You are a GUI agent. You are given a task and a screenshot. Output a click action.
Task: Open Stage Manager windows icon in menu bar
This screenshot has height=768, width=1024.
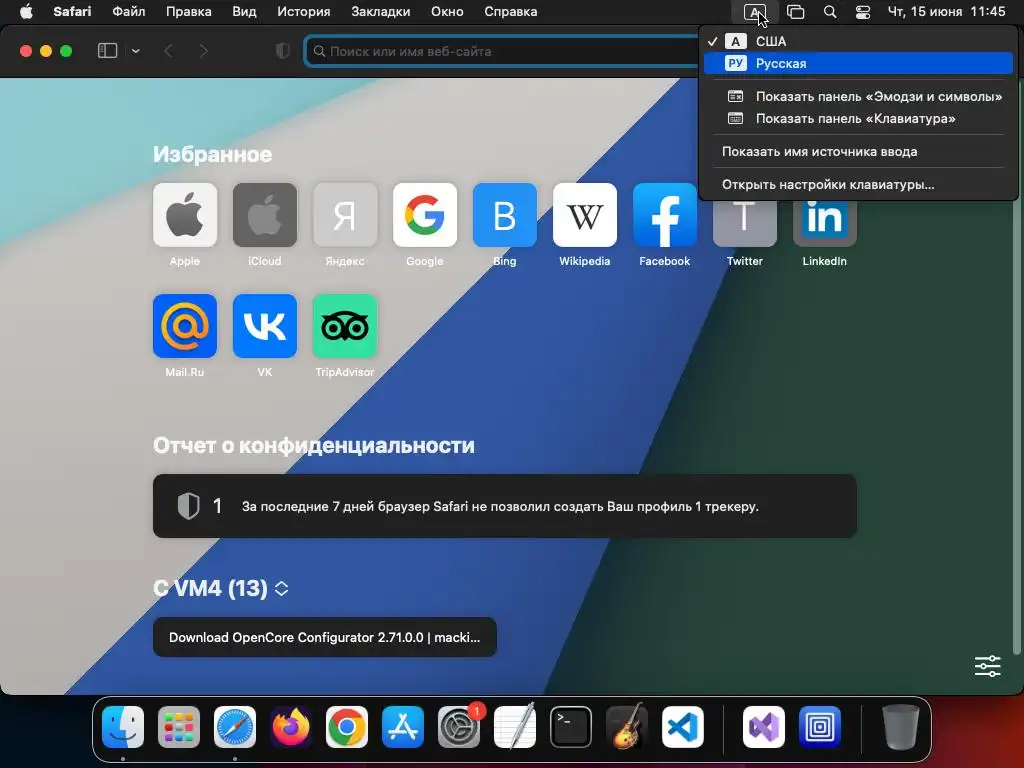[x=795, y=12]
